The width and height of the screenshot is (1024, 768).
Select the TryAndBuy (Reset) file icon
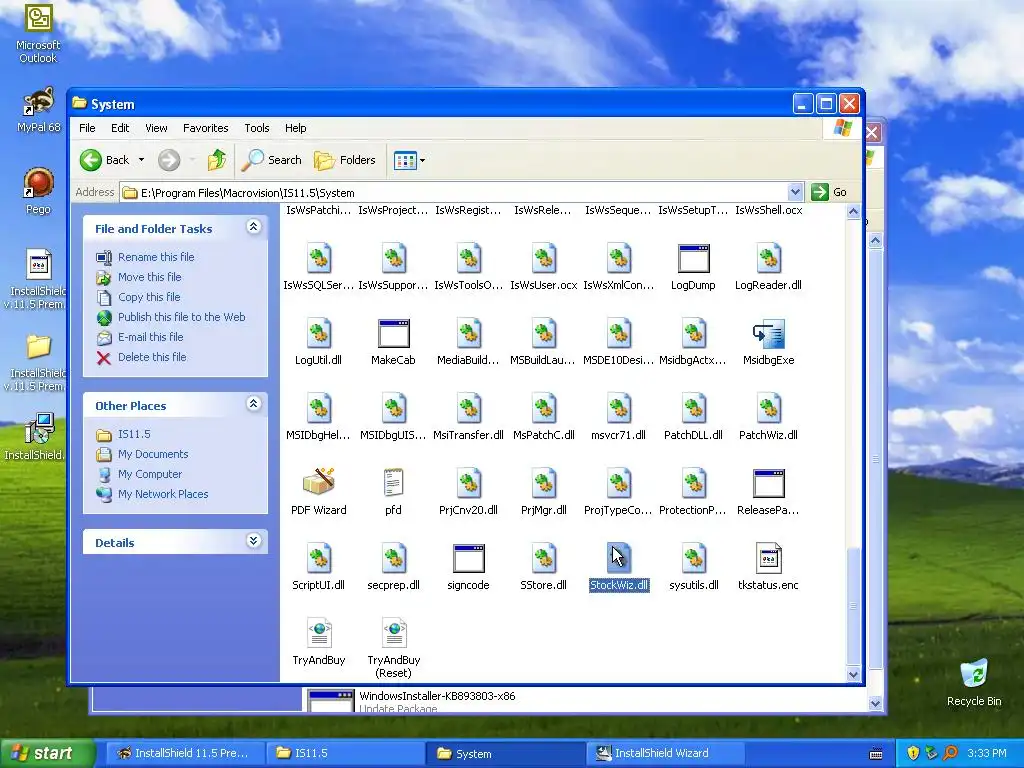point(393,633)
